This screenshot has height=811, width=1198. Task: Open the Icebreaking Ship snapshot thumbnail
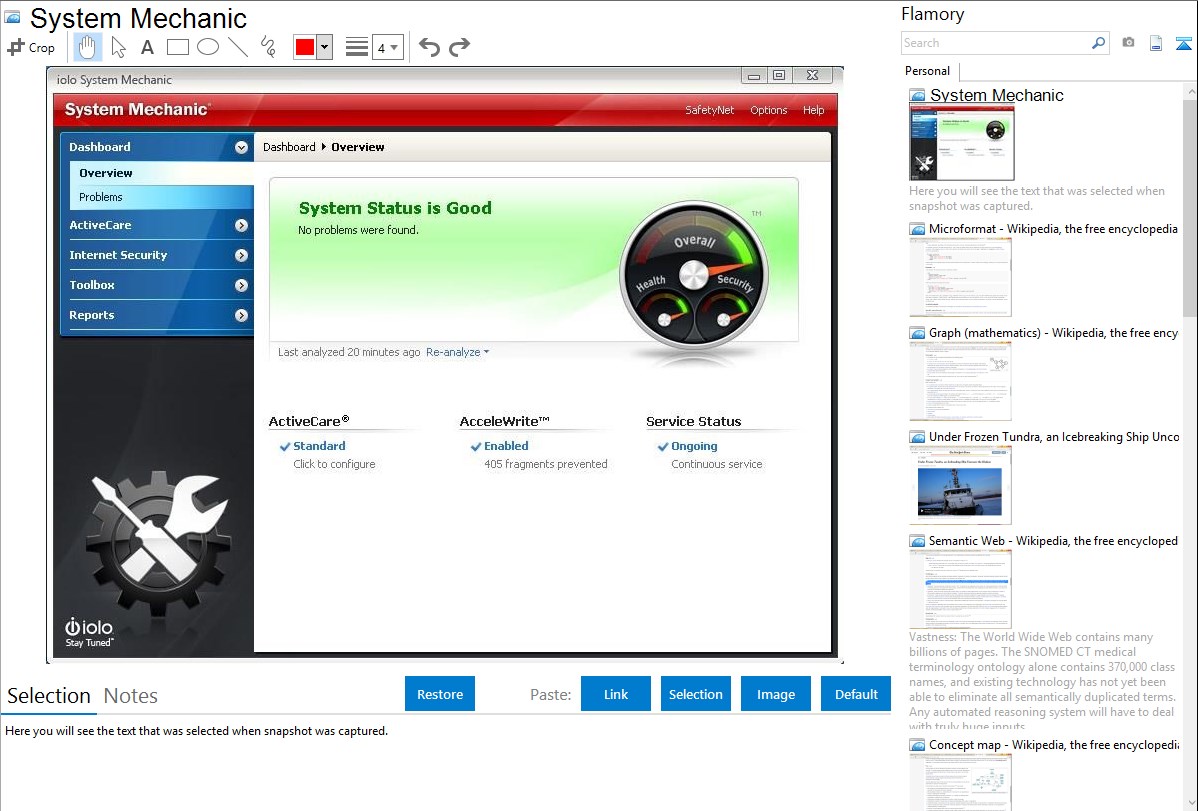pos(960,485)
